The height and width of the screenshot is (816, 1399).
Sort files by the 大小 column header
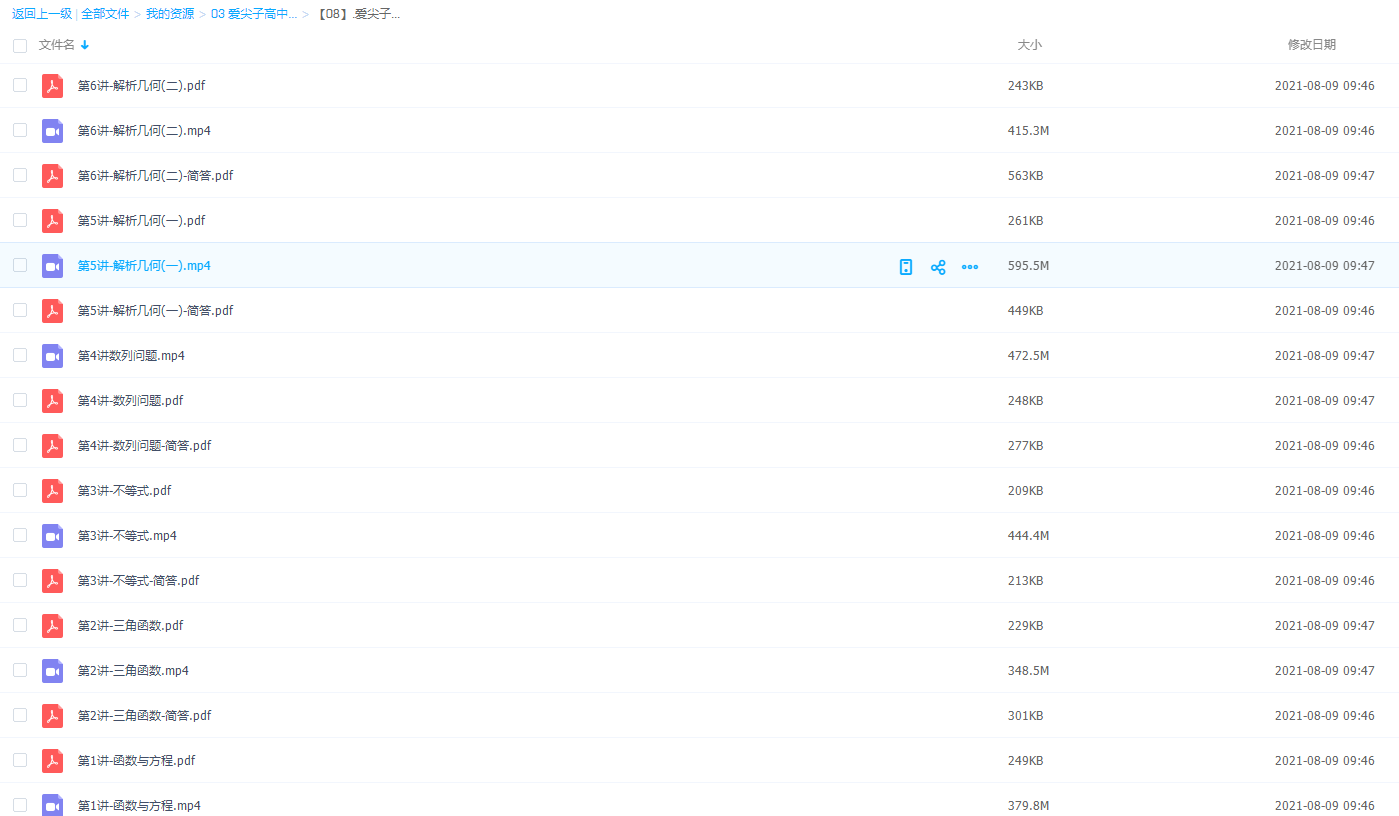[x=1029, y=45]
